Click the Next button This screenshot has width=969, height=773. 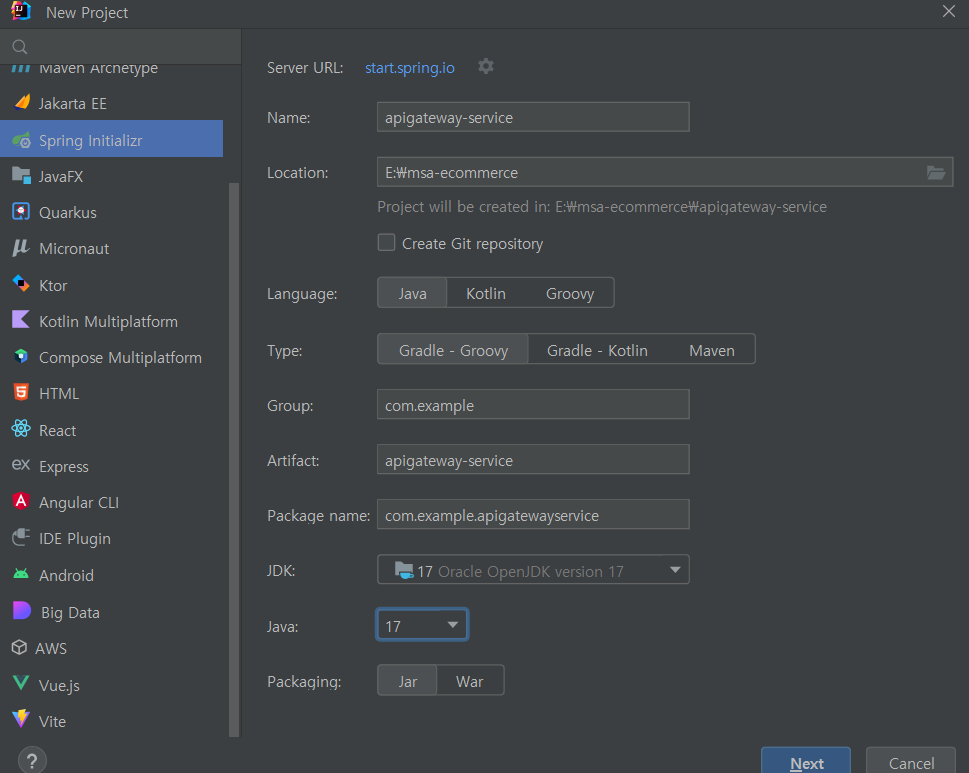click(806, 762)
